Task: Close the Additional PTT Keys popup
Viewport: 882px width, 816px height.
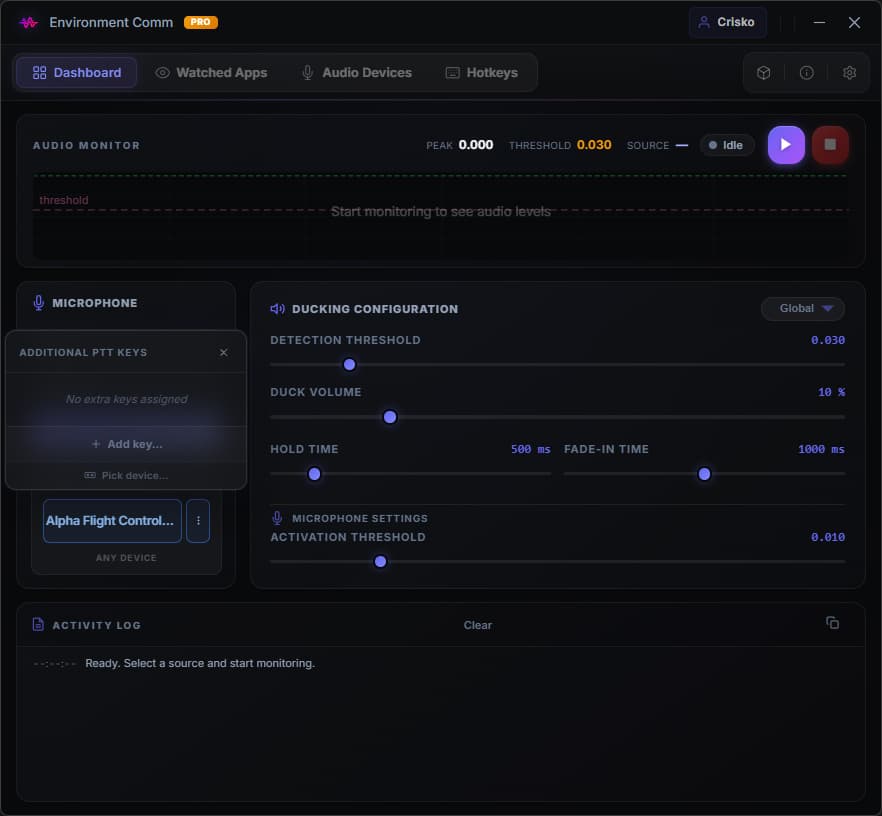Action: pos(223,353)
